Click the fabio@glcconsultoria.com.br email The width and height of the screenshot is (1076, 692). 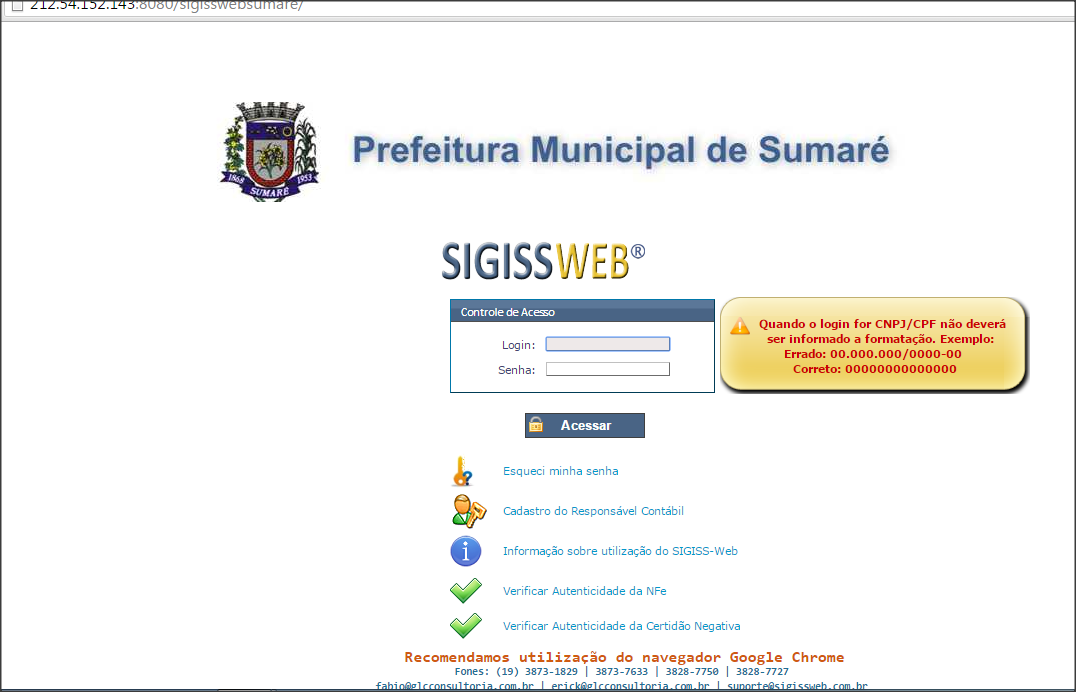[454, 686]
